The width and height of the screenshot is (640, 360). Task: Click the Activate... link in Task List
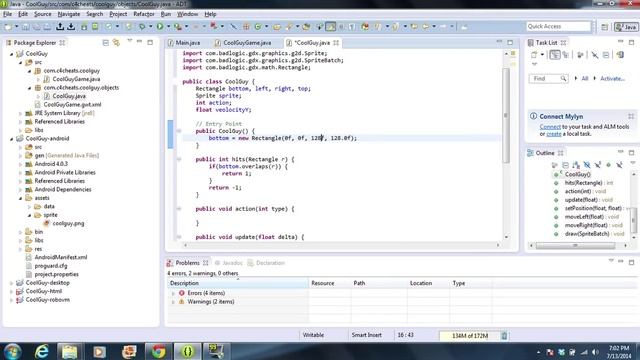tap(612, 78)
